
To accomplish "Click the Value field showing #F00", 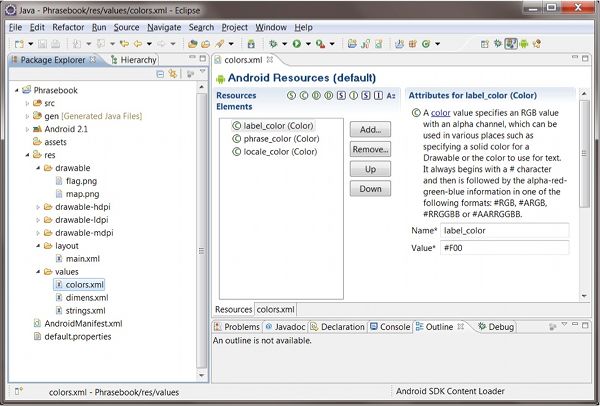I will (504, 248).
